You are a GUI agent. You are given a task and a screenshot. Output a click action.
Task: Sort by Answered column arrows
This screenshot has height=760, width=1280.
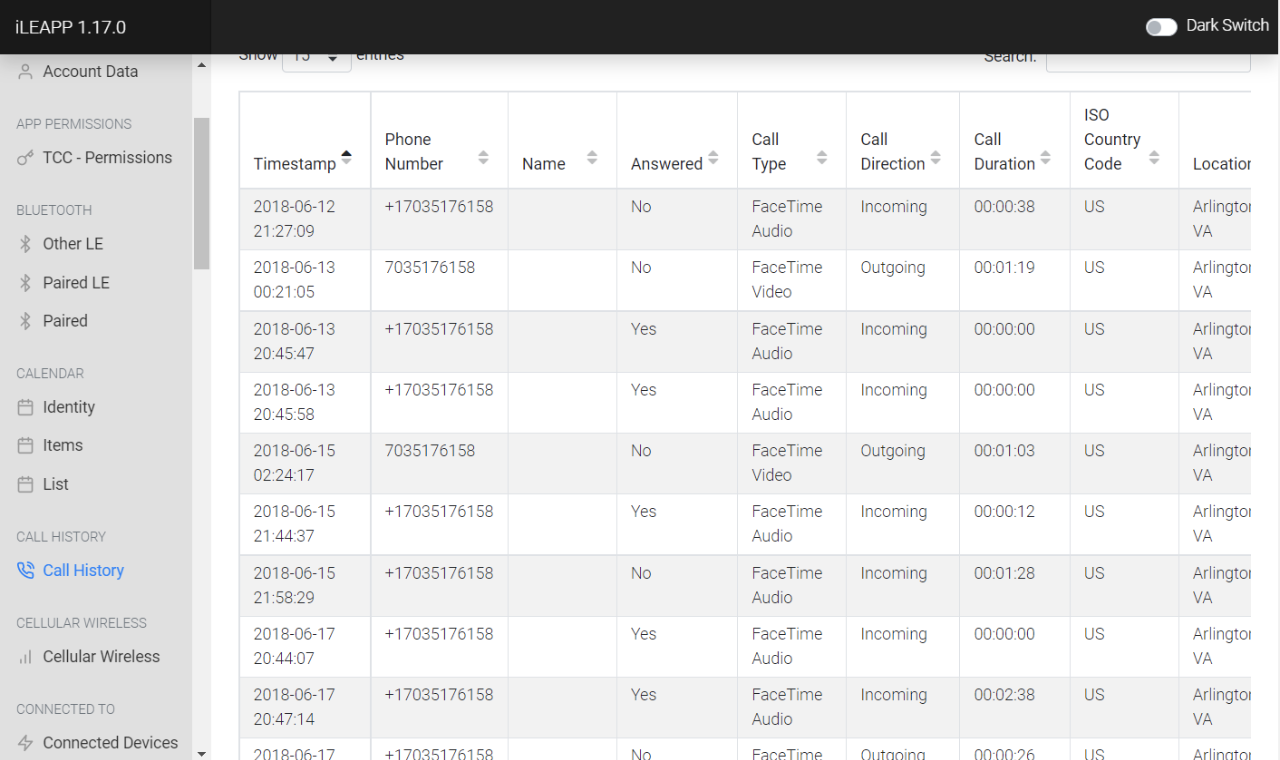tap(713, 157)
